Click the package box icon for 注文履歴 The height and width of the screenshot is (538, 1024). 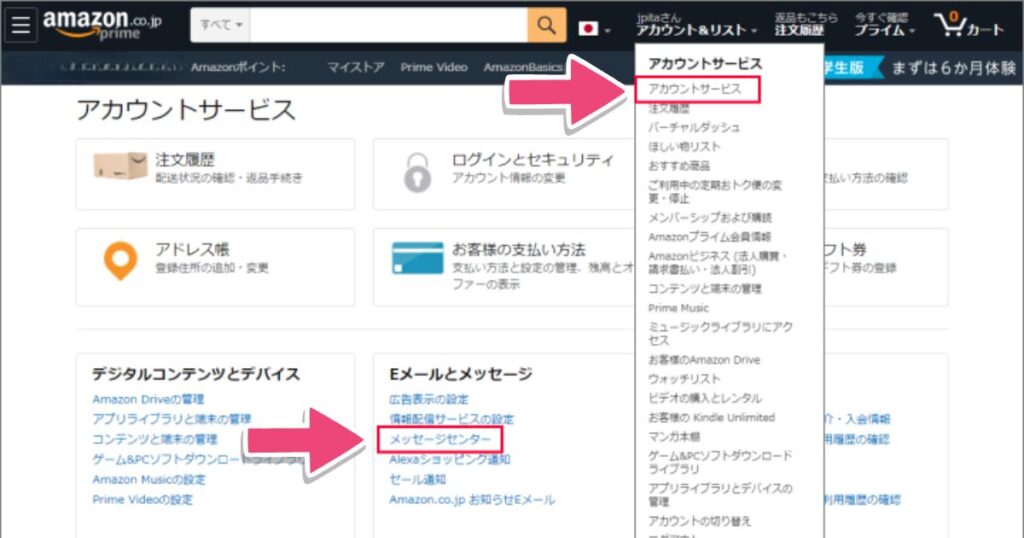click(120, 166)
